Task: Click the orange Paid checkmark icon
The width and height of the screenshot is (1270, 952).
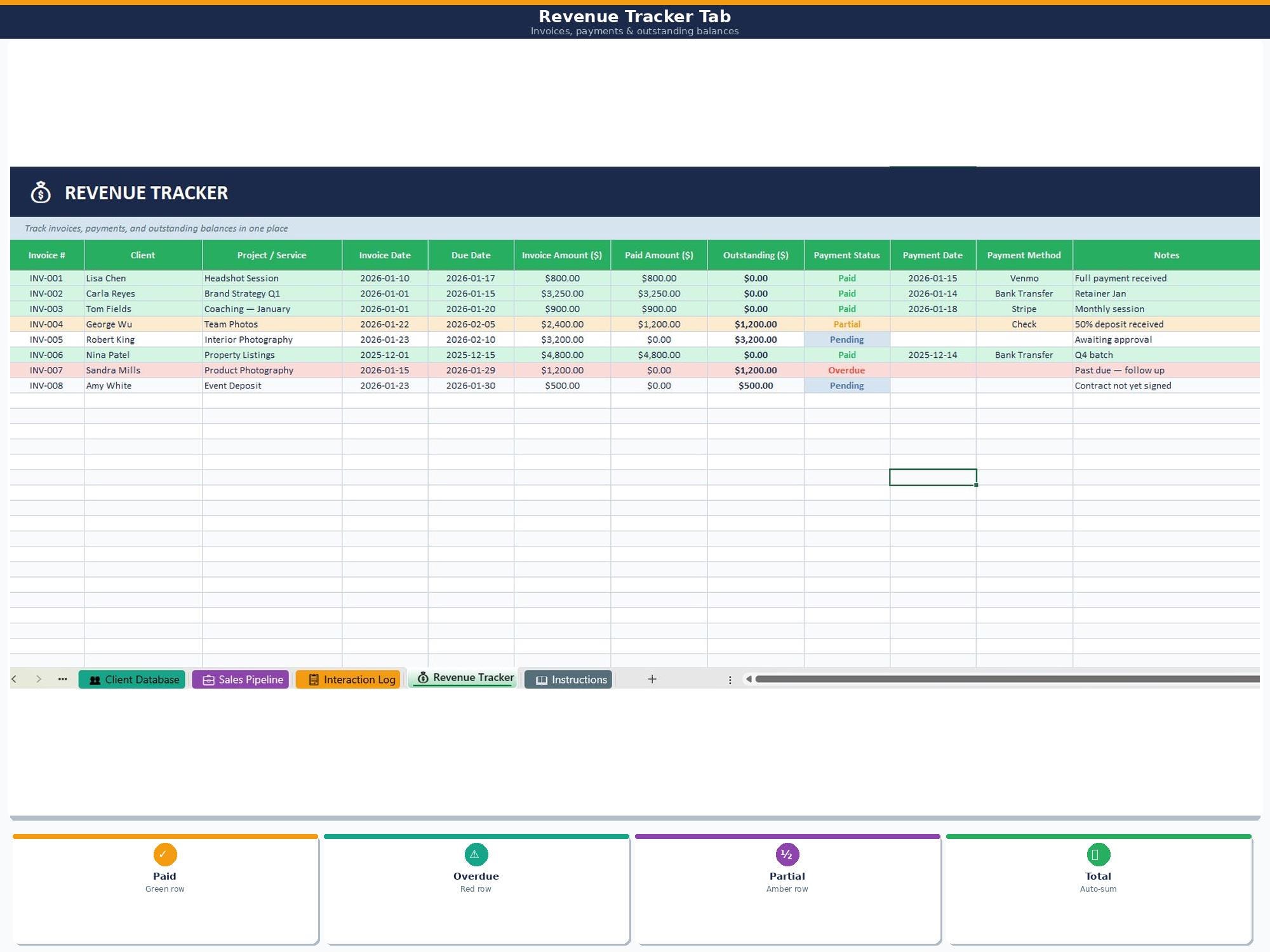Action: [165, 854]
